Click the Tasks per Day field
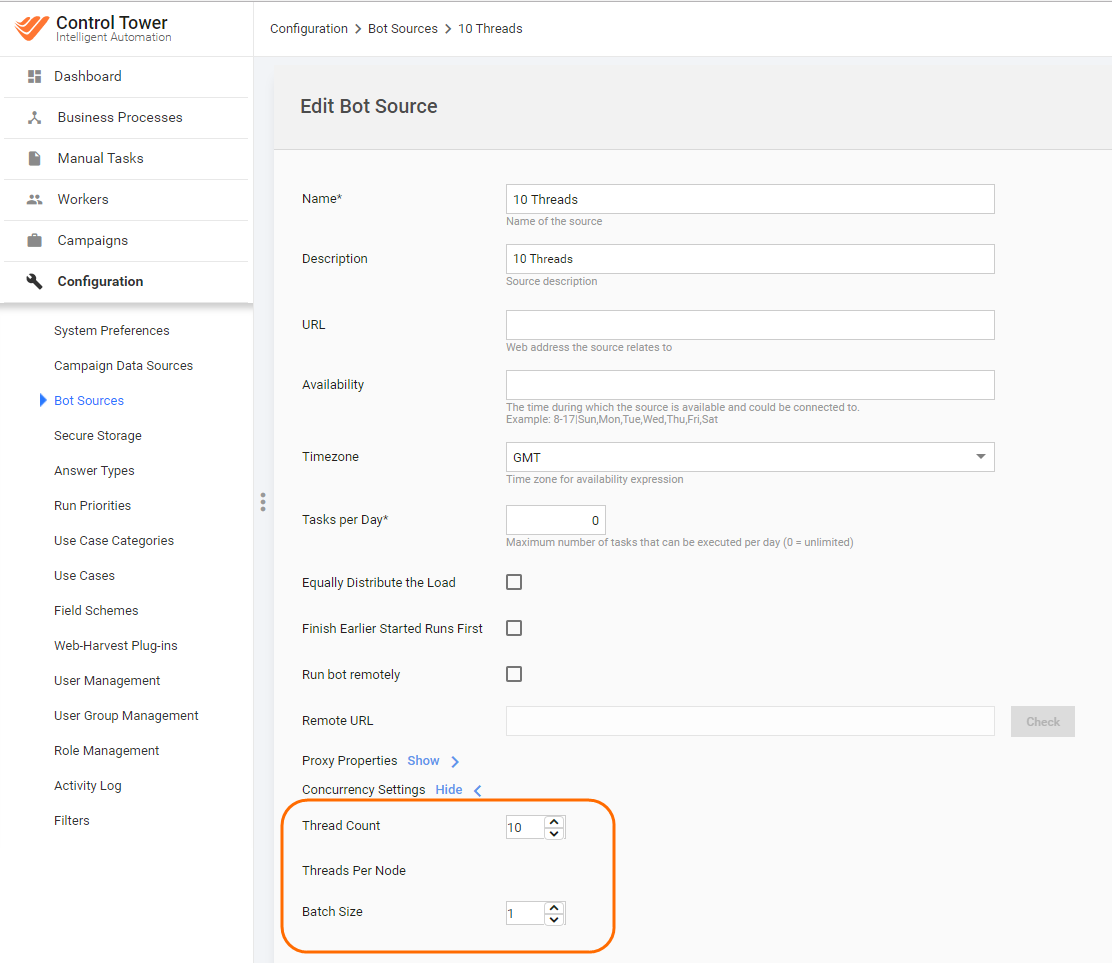This screenshot has height=963, width=1112. [555, 520]
